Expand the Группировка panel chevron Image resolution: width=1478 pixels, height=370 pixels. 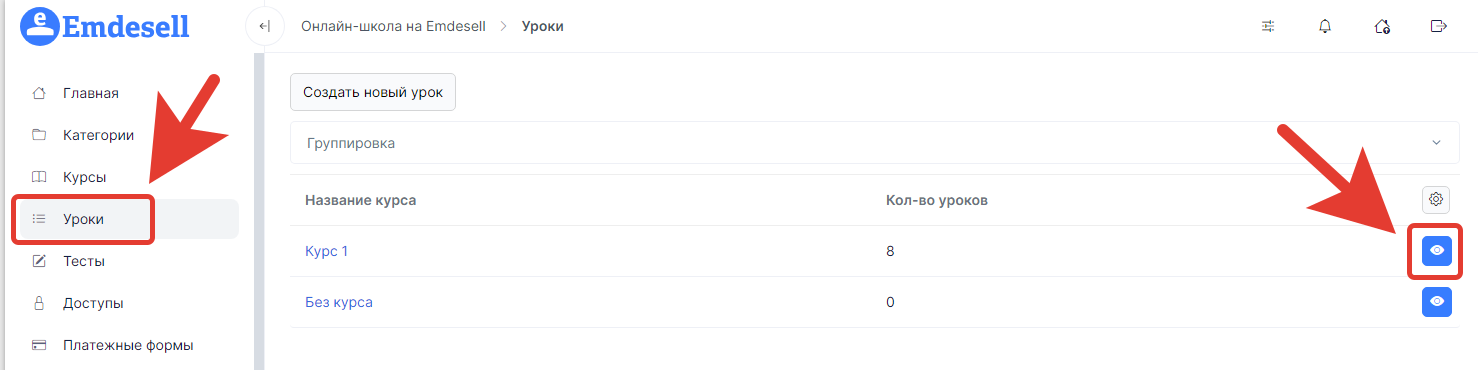click(1436, 143)
